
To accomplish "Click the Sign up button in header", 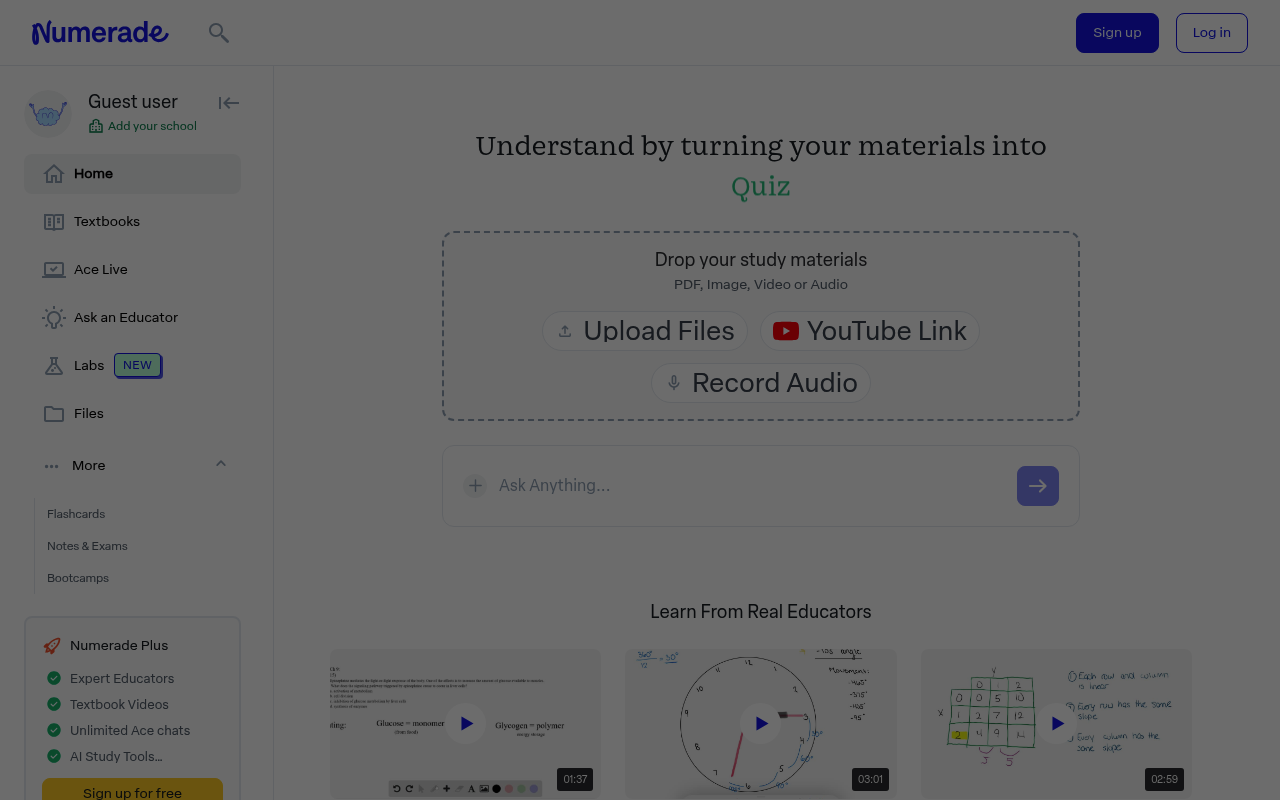I will click(x=1117, y=33).
